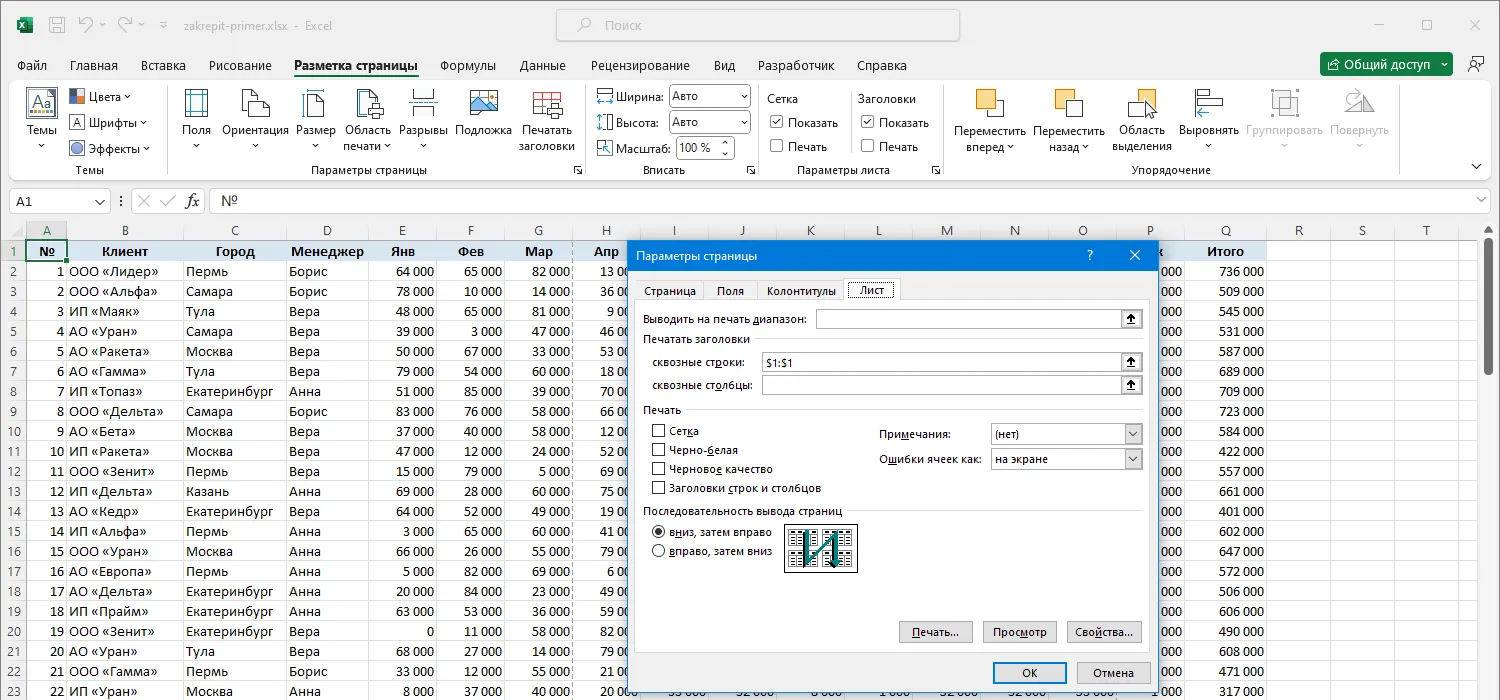Switch to the Колонтитулы tab in dialog
1500x700 pixels.
pos(801,291)
